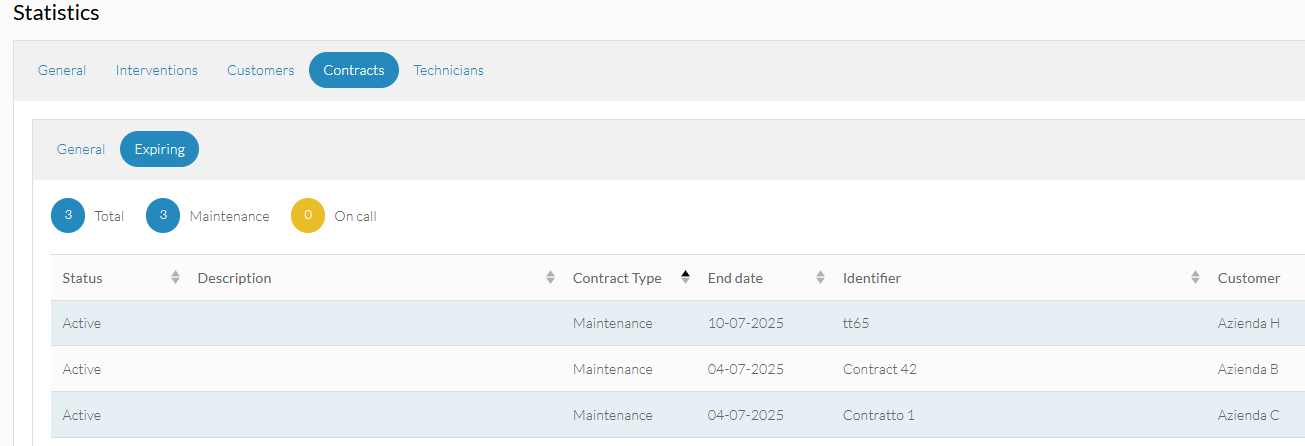The image size is (1305, 446).
Task: Sort table by Status column arrows
Action: 176,278
